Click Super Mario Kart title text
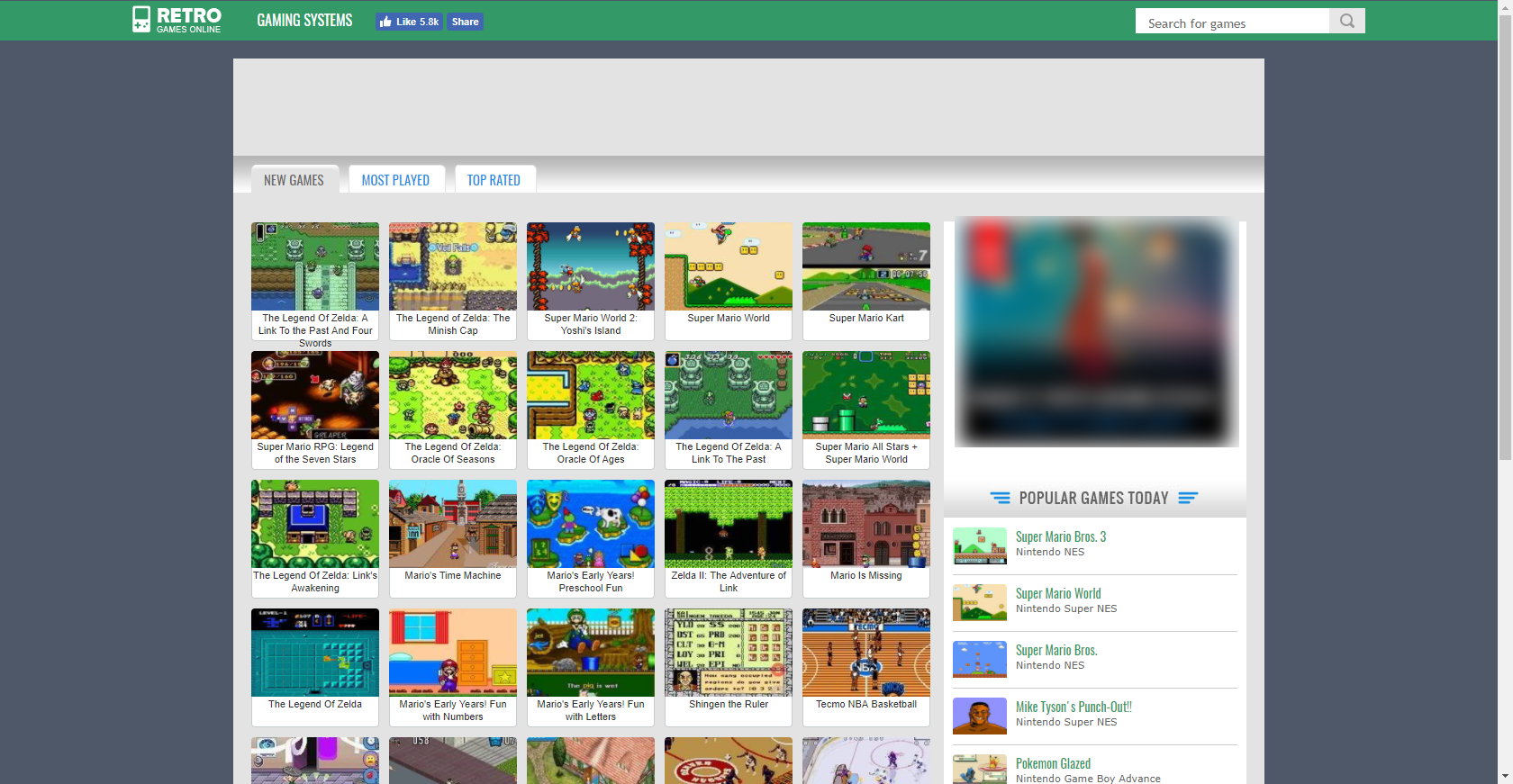Viewport: 1513px width, 784px height. [x=866, y=318]
